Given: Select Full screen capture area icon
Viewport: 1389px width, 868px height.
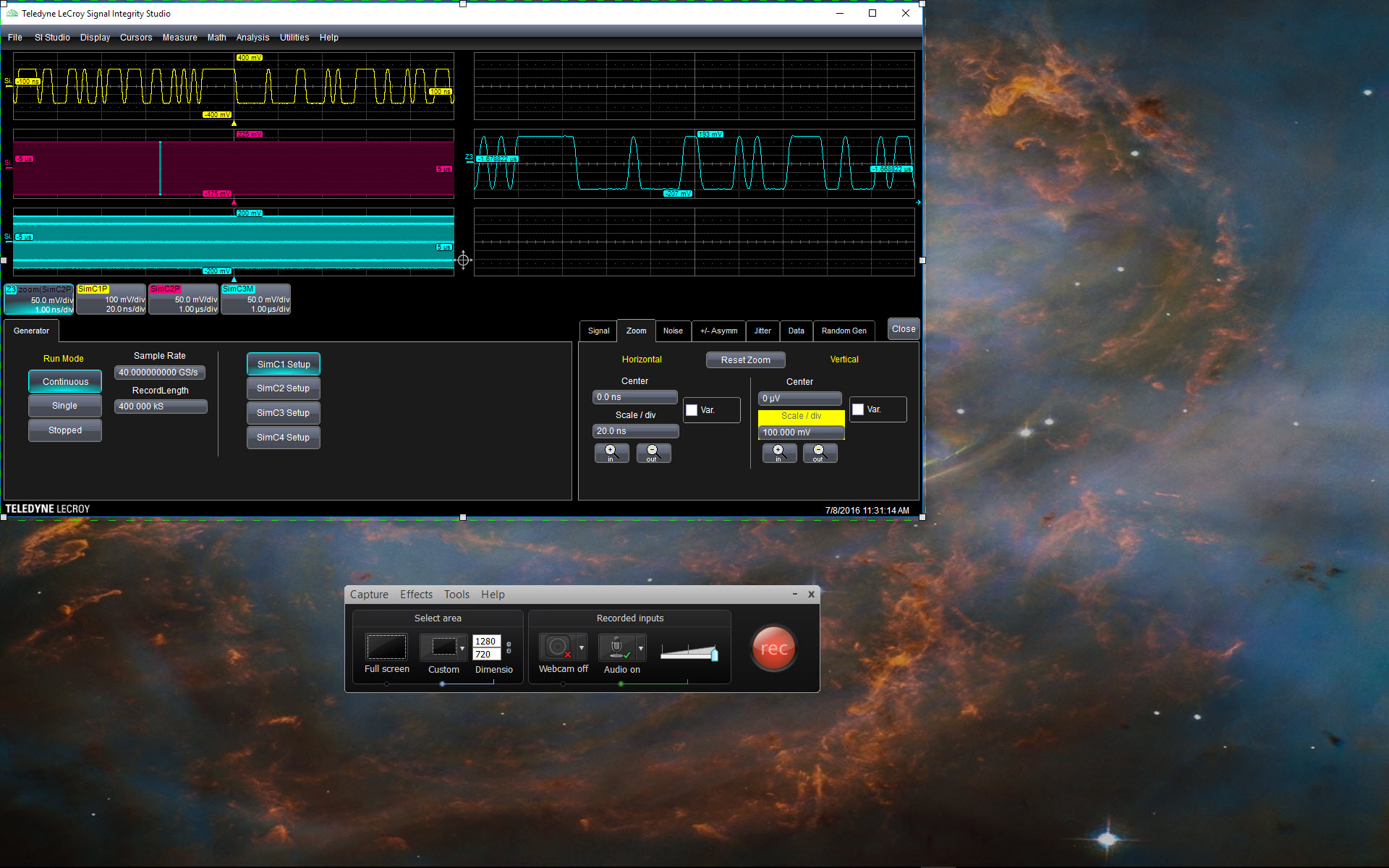Looking at the screenshot, I should click(386, 647).
